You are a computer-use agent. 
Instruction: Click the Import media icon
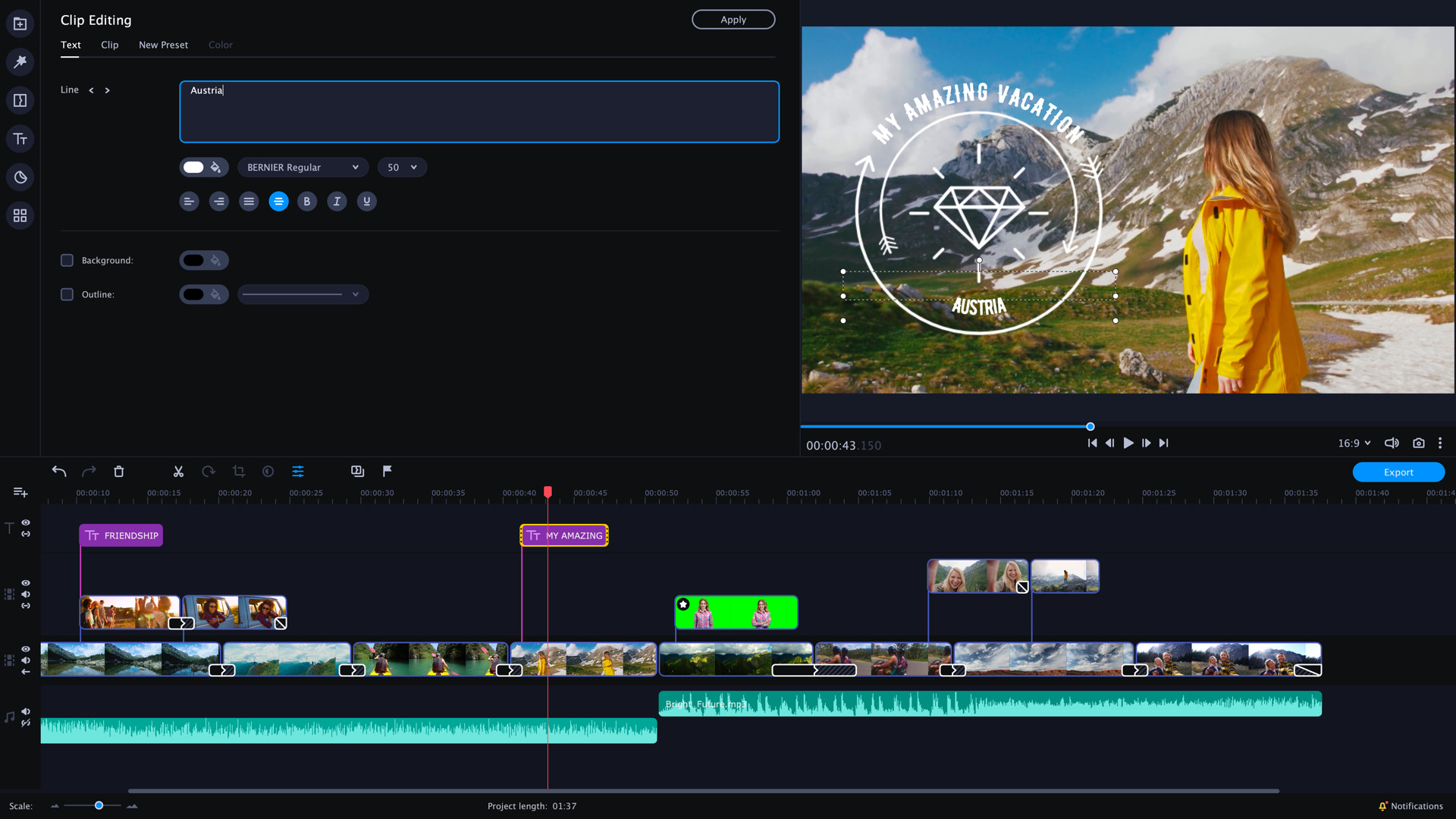pos(19,23)
